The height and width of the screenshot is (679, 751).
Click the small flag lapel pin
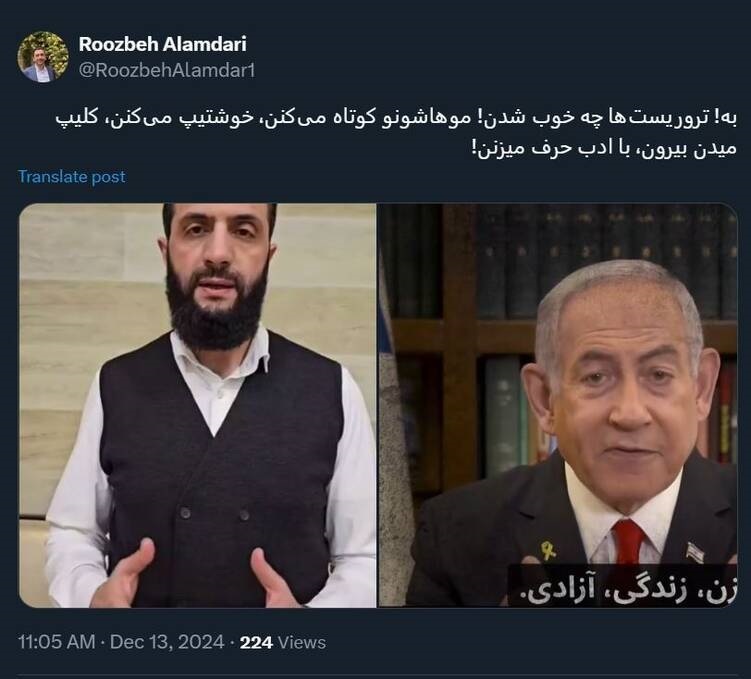[695, 553]
